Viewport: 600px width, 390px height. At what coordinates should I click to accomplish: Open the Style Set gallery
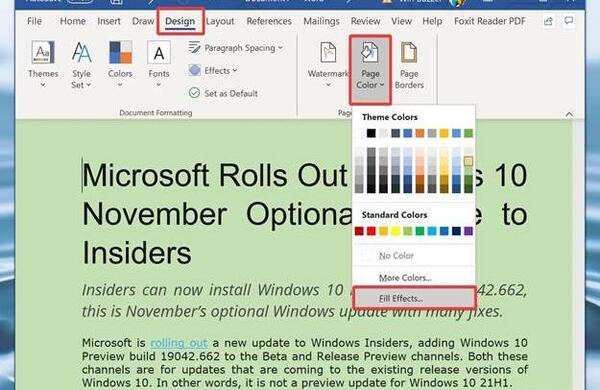tap(81, 64)
